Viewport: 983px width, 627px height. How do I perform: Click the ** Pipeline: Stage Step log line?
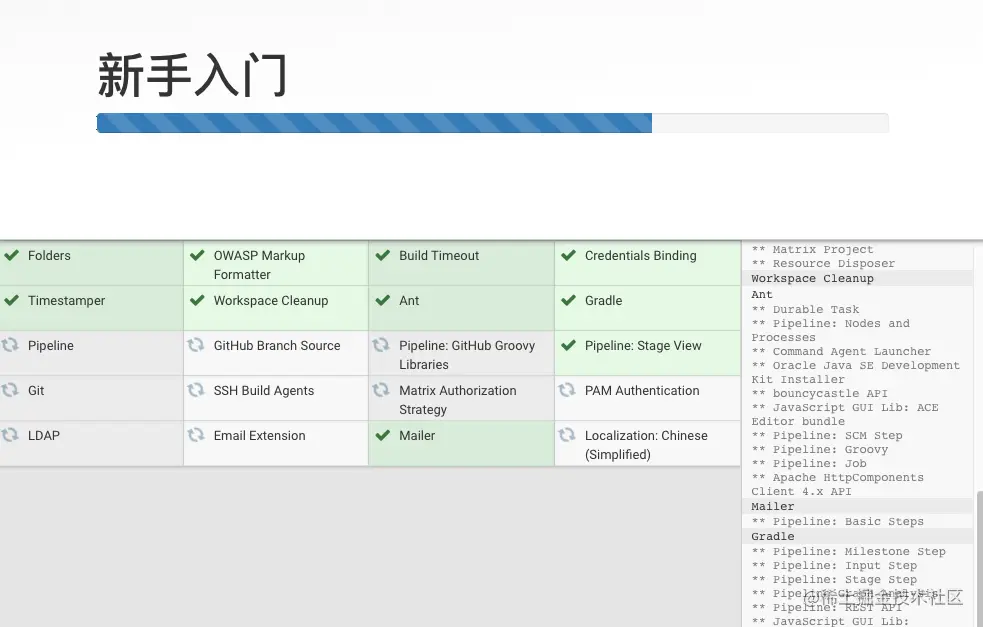pos(834,580)
